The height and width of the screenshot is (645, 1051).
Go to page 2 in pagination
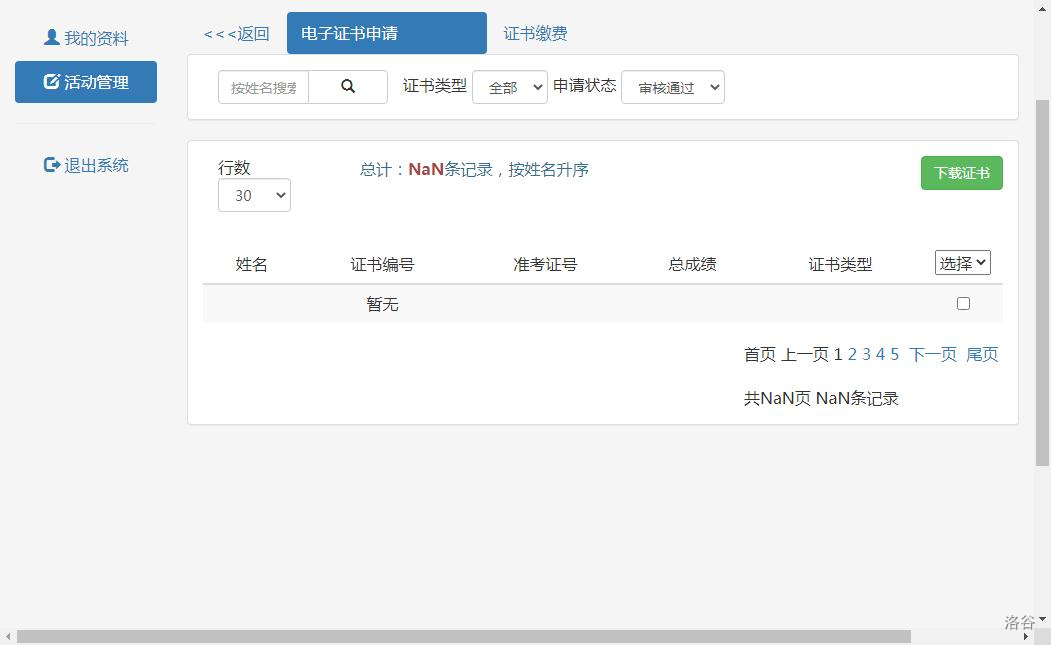pos(852,354)
